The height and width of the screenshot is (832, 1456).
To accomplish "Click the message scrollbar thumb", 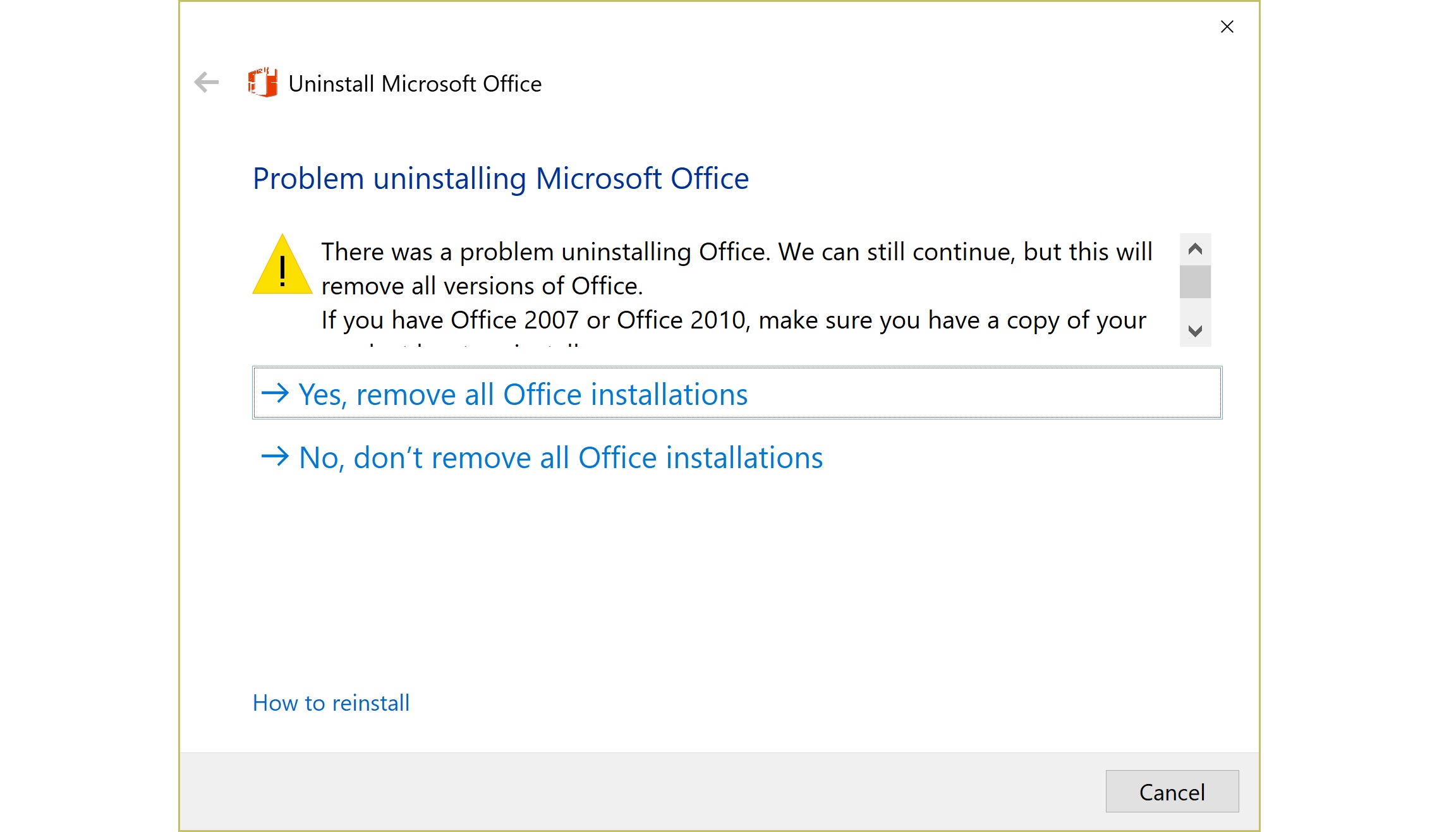I will coord(1194,282).
